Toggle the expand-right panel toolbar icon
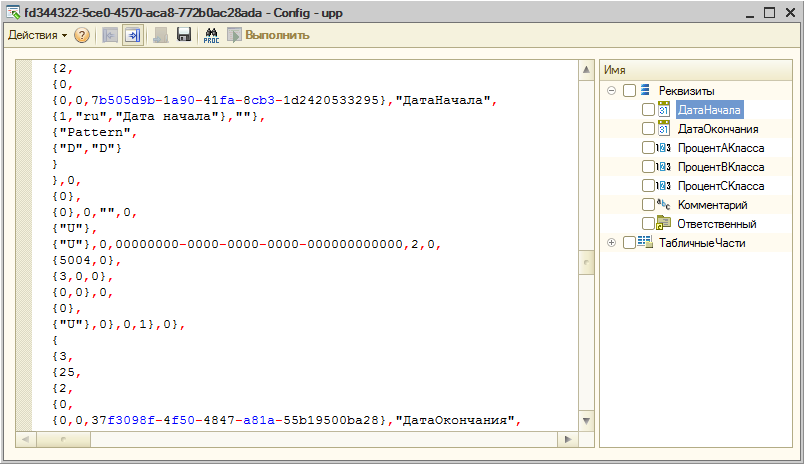This screenshot has height=464, width=804. (133, 35)
